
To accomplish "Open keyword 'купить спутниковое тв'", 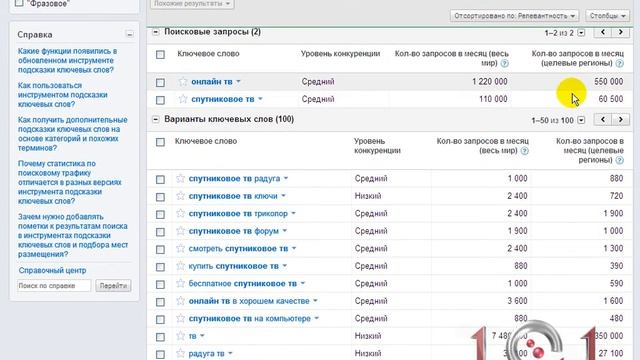I will [233, 266].
